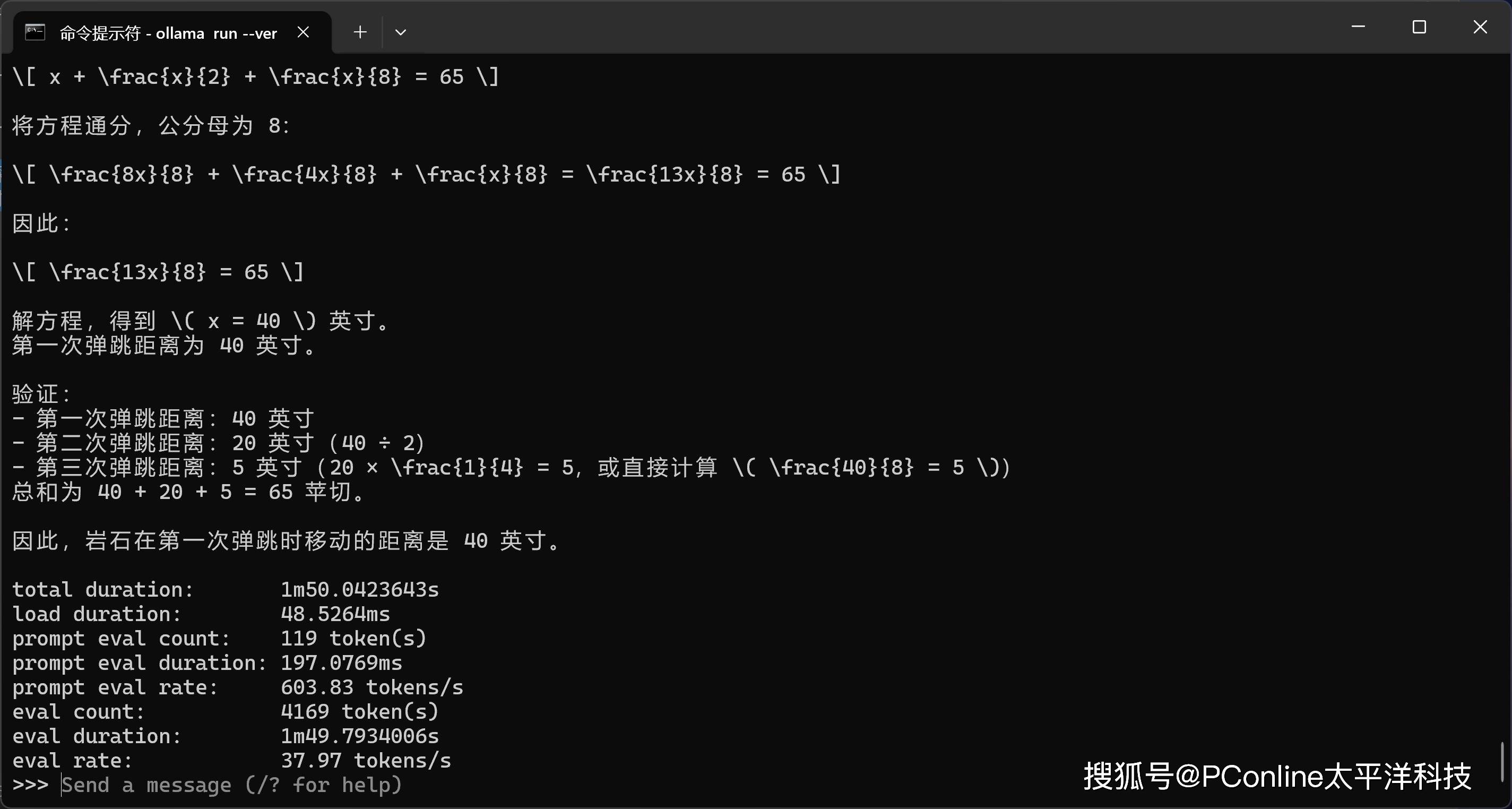1512x809 pixels.
Task: Click the load duration 48.5264ms value
Action: tap(335, 614)
